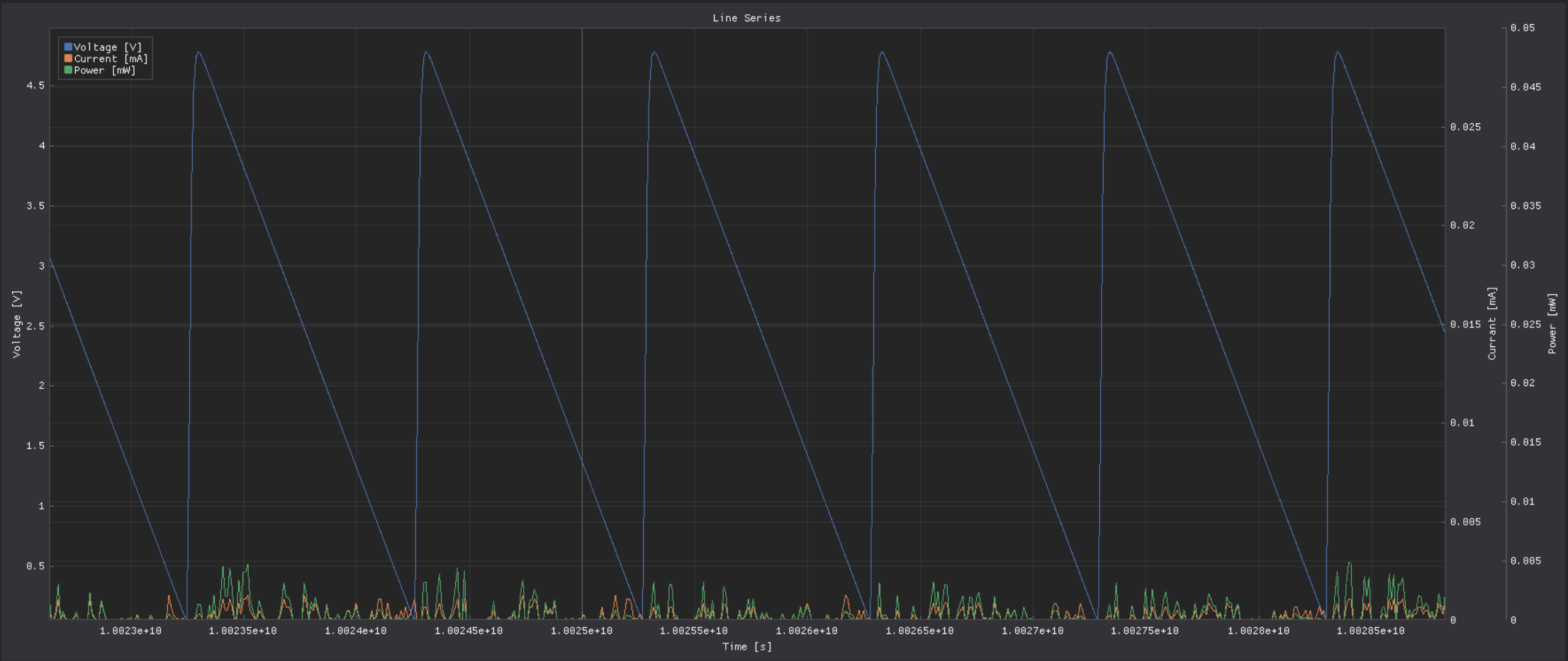Click the voltage axis tick '4.5'
Image resolution: width=1568 pixels, height=661 pixels.
click(35, 86)
